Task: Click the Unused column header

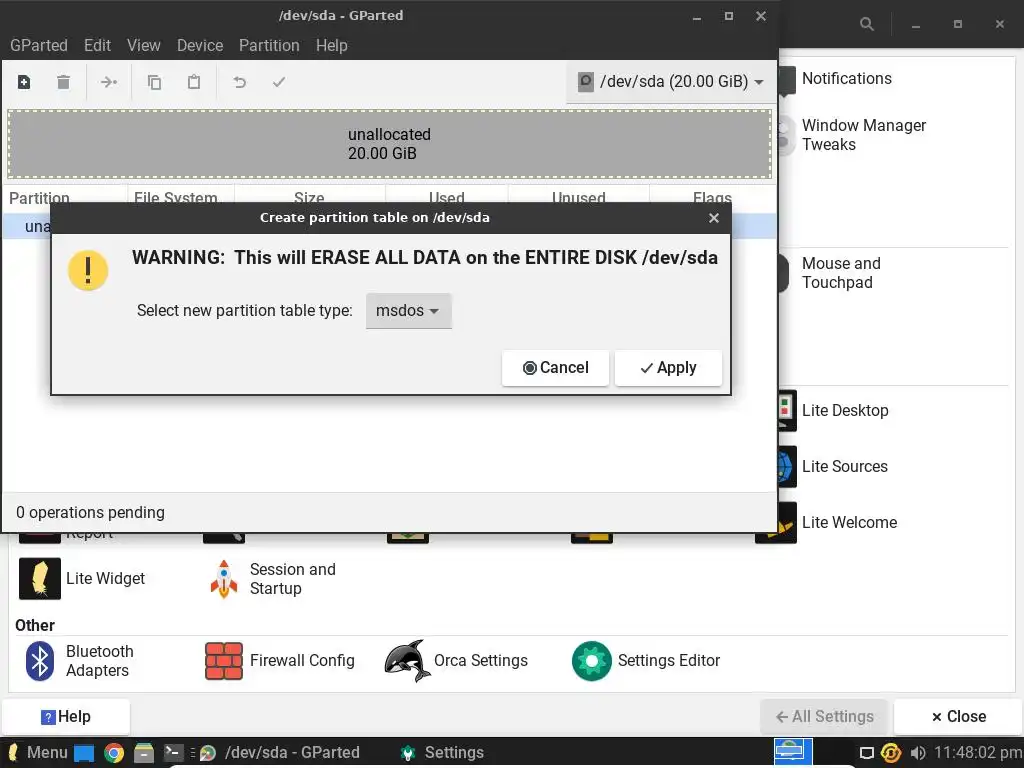Action: (x=579, y=196)
